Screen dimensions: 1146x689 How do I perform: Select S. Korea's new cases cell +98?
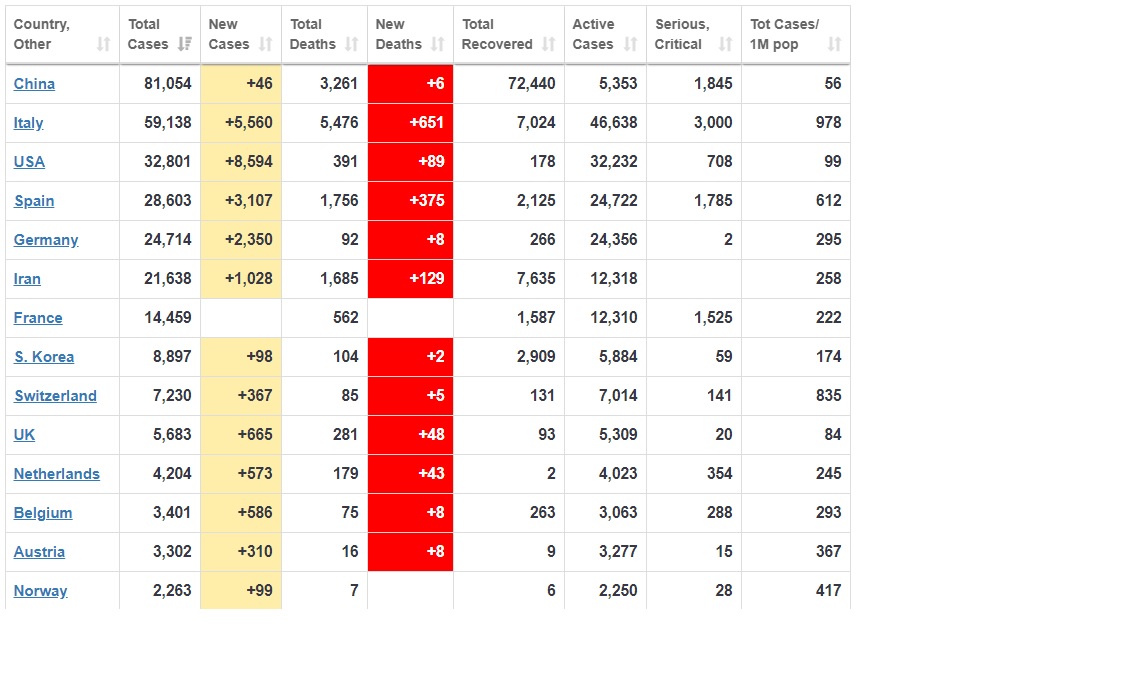(x=241, y=357)
